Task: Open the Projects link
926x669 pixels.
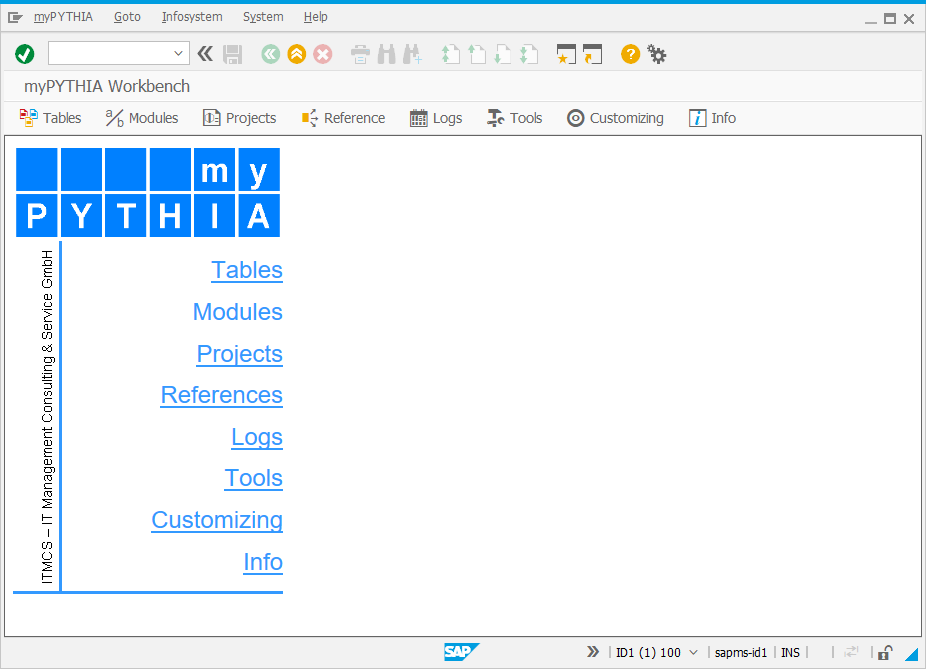Action: pos(239,354)
